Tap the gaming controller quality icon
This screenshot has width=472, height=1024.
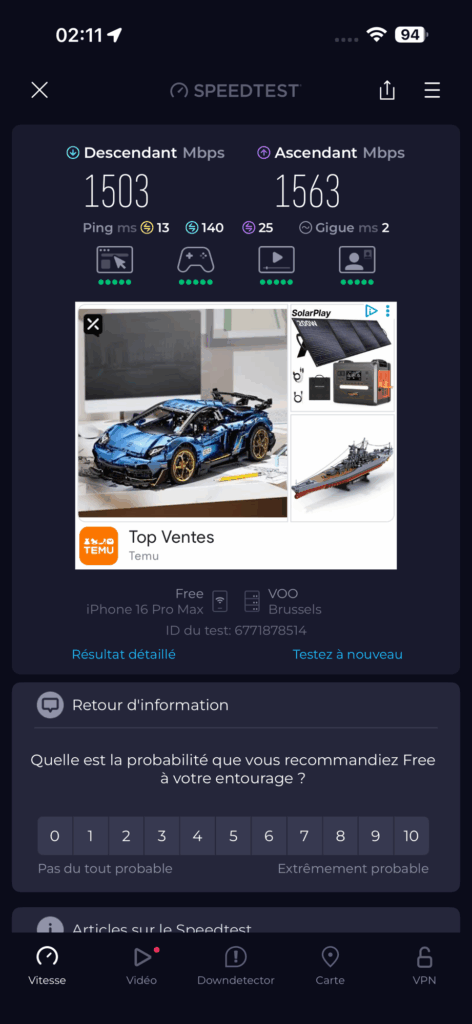[x=195, y=259]
